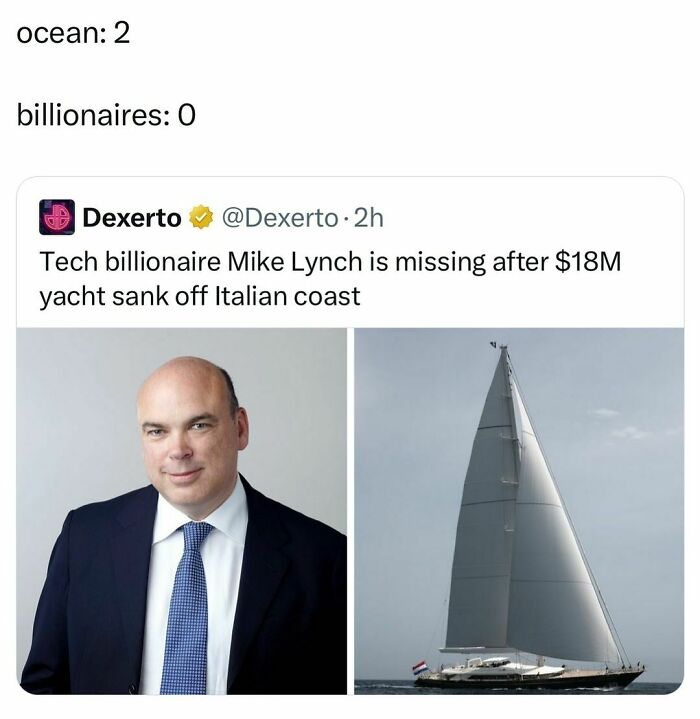This screenshot has width=700, height=719.
Task: Click "yacht sank off" in the tweet's second line
Action: pyautogui.click(x=124, y=297)
